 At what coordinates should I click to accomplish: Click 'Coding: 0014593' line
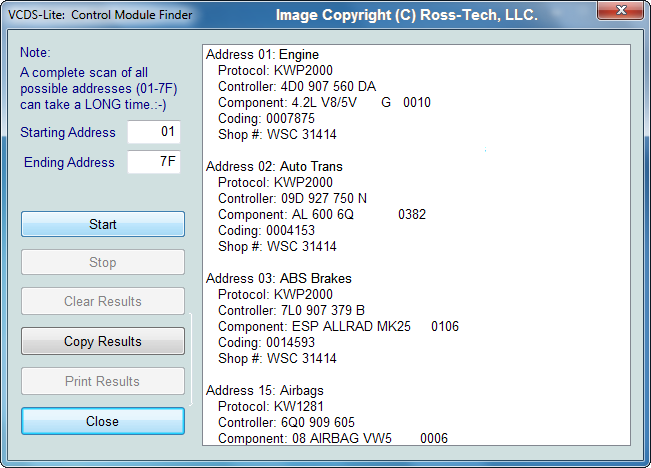click(x=266, y=342)
